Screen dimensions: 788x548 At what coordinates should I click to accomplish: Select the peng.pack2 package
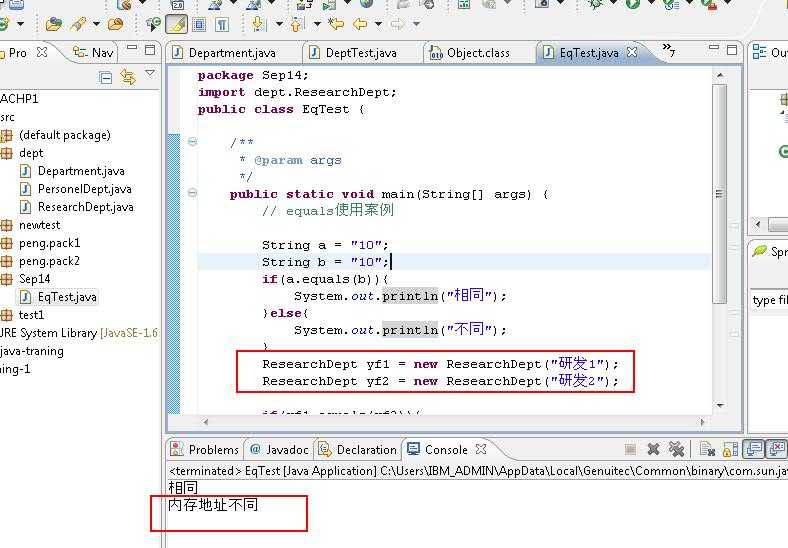pos(49,261)
